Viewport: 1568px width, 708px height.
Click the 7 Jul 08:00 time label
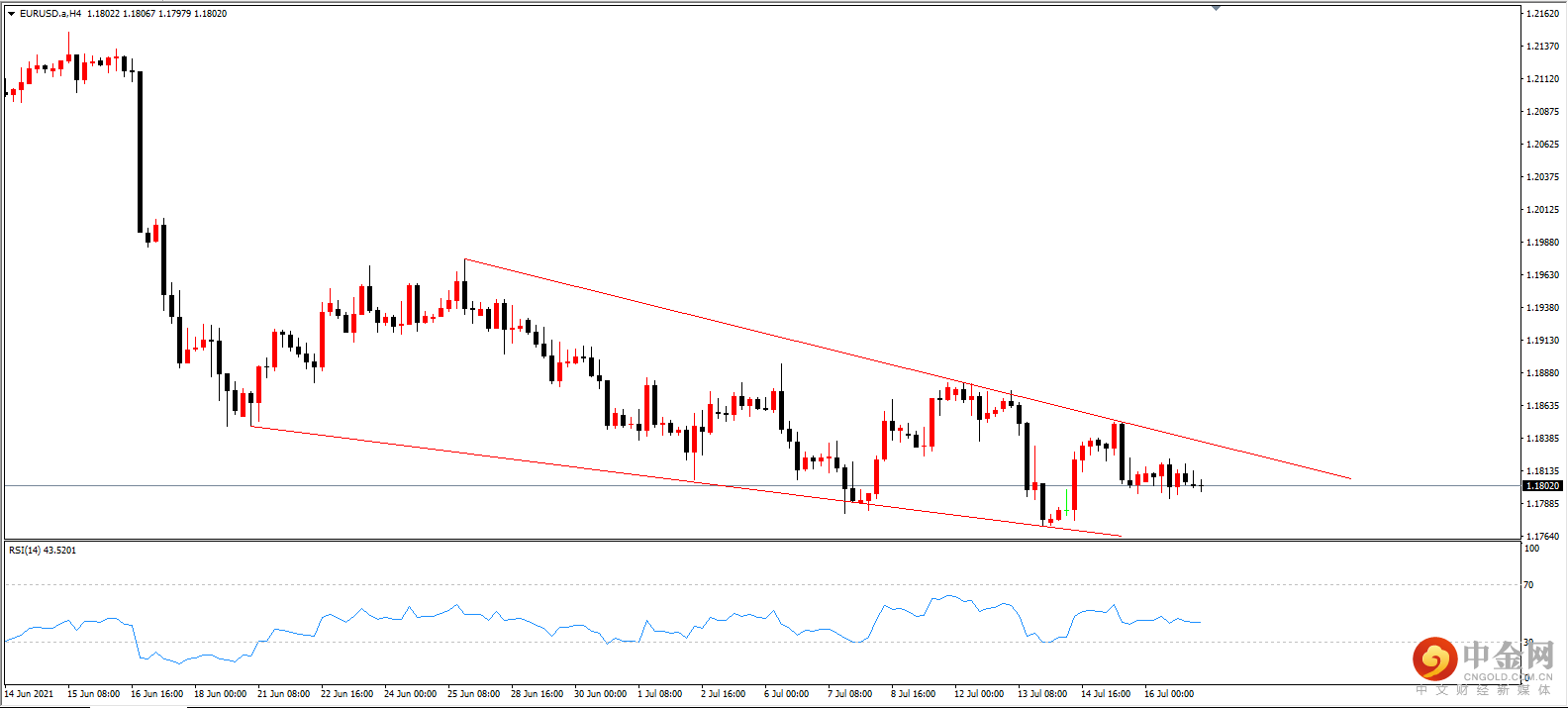pos(850,694)
